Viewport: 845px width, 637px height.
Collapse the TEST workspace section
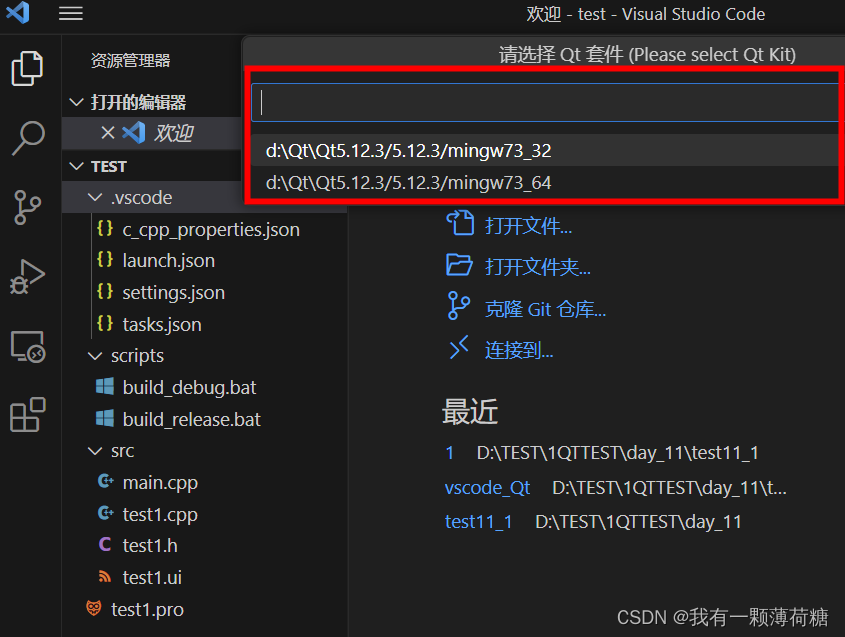[x=77, y=166]
